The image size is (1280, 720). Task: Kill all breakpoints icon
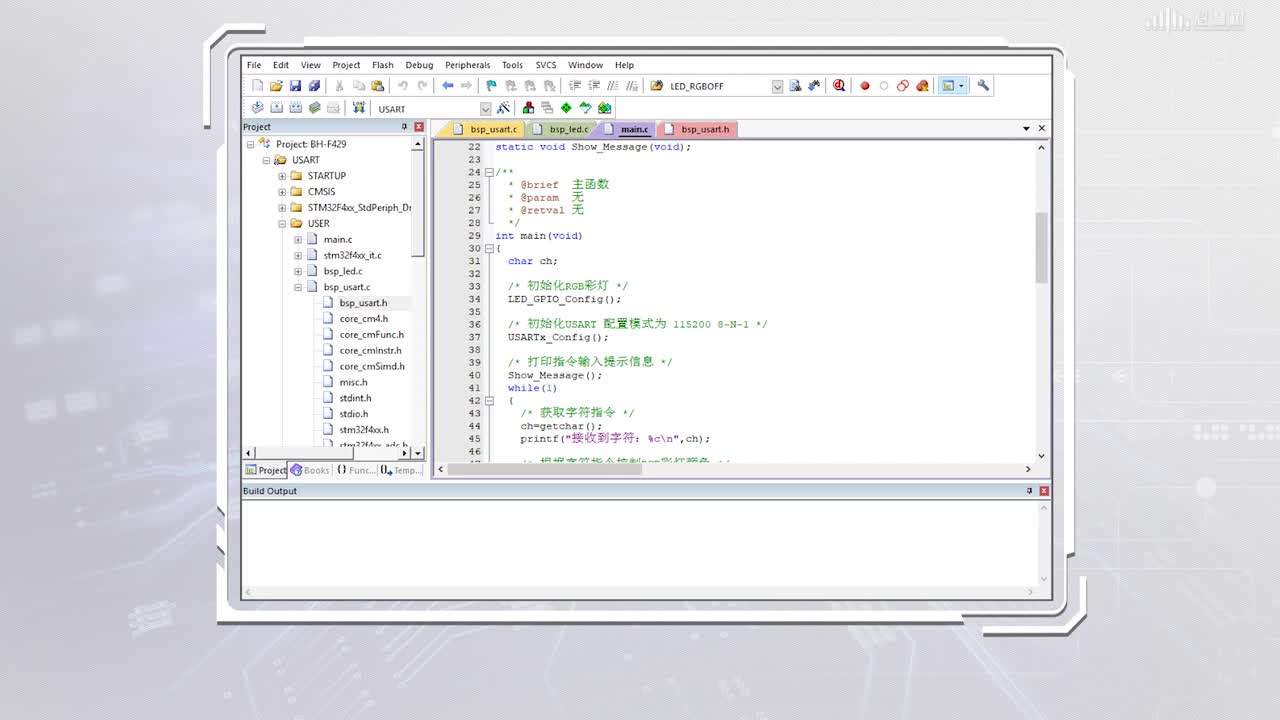tap(922, 86)
